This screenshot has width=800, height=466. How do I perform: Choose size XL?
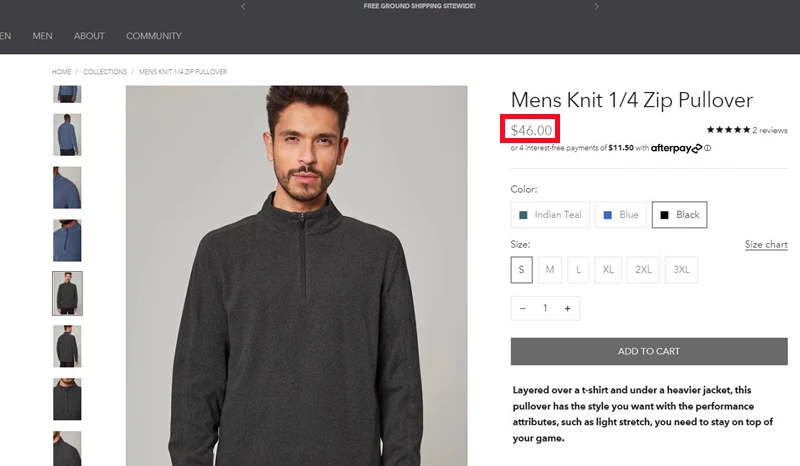[x=608, y=269]
